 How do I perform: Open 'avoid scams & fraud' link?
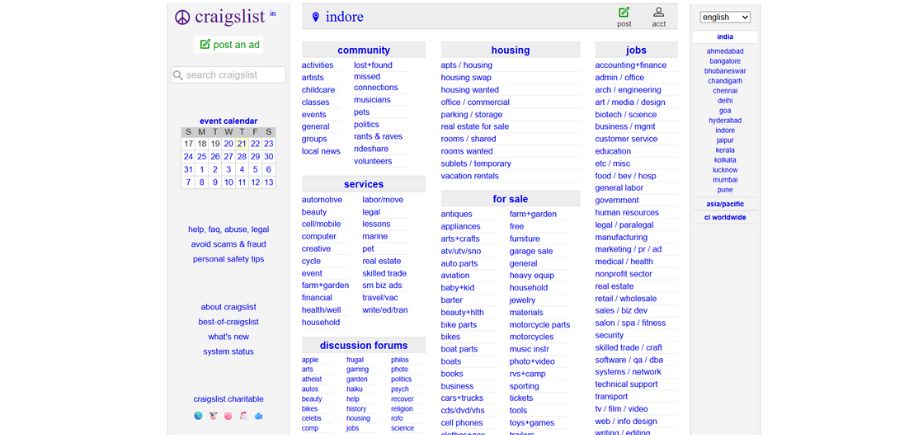228,244
